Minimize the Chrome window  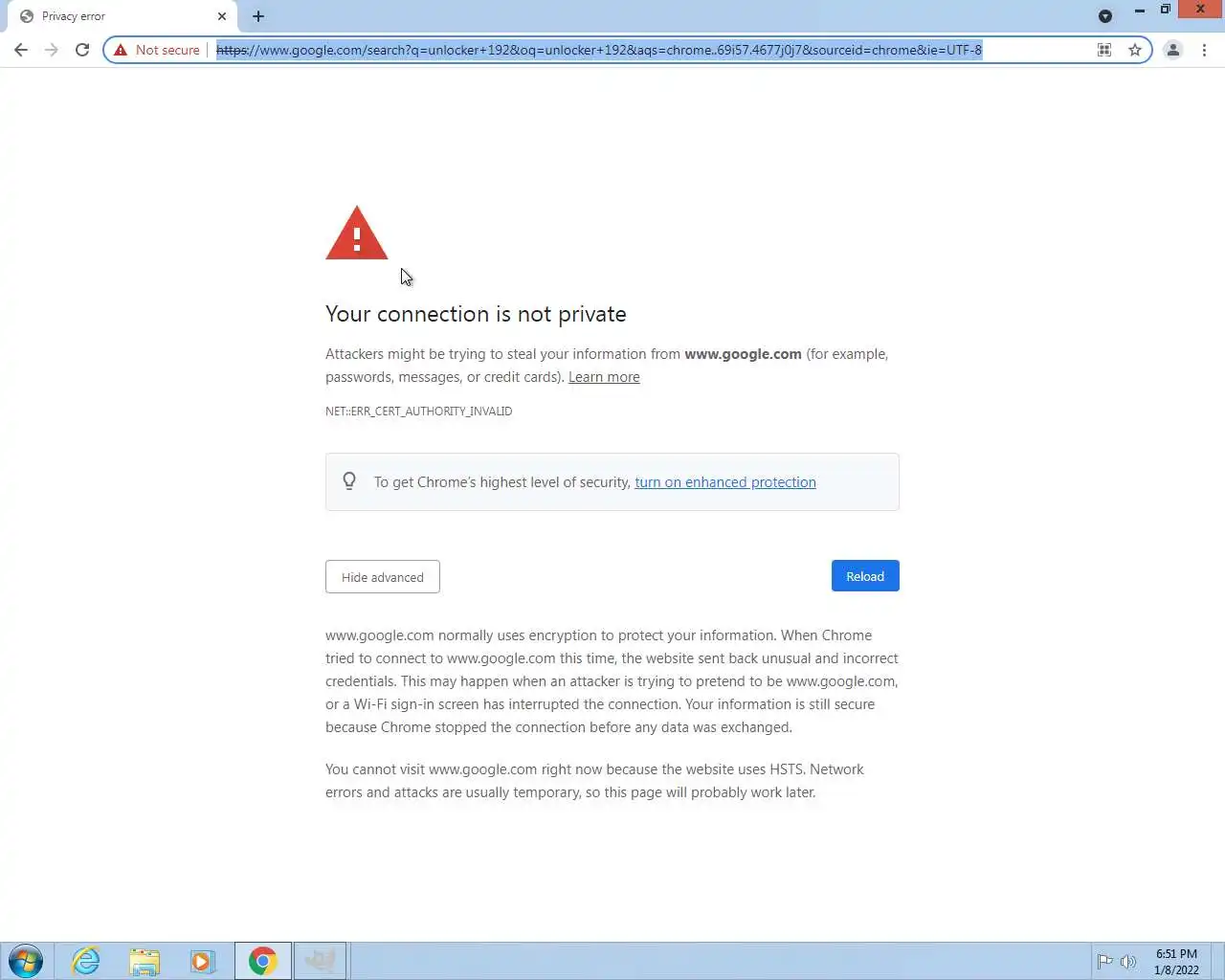click(x=1139, y=10)
